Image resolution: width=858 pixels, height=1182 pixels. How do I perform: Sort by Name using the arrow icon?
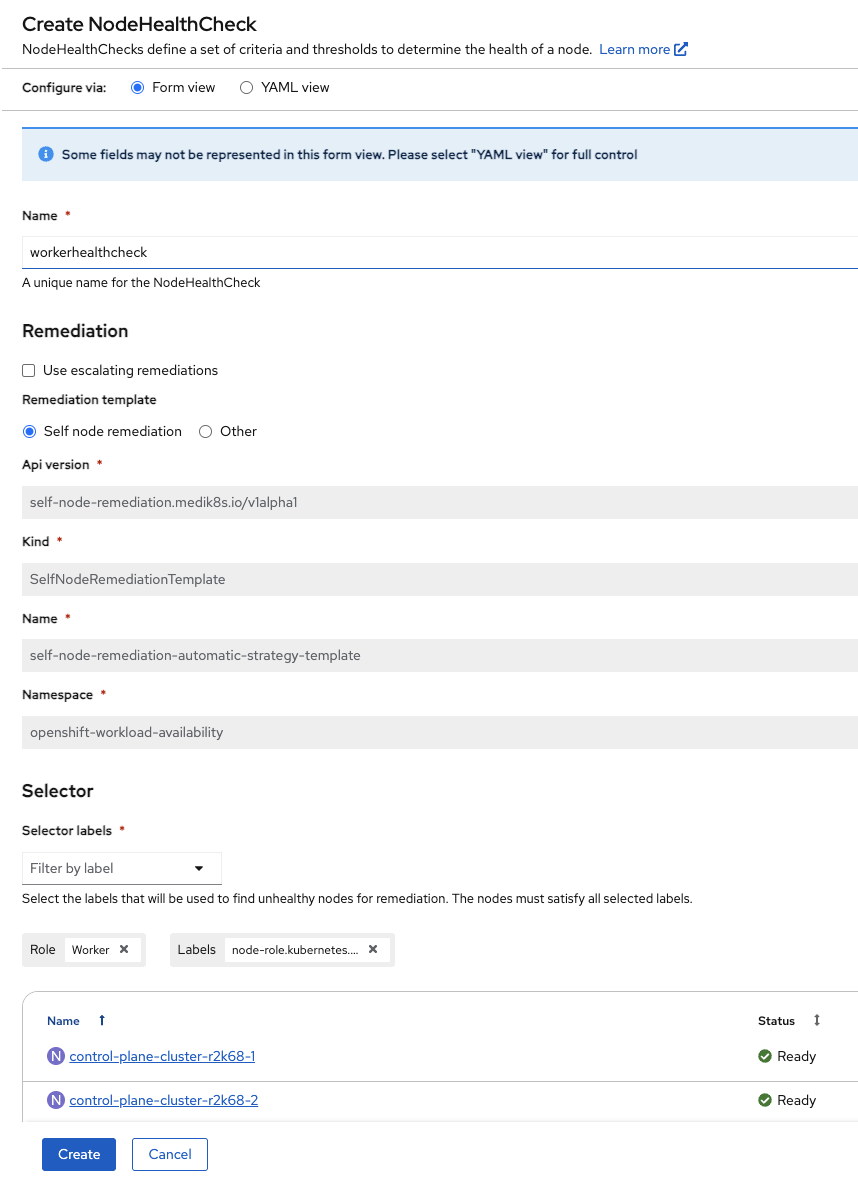click(x=102, y=1020)
